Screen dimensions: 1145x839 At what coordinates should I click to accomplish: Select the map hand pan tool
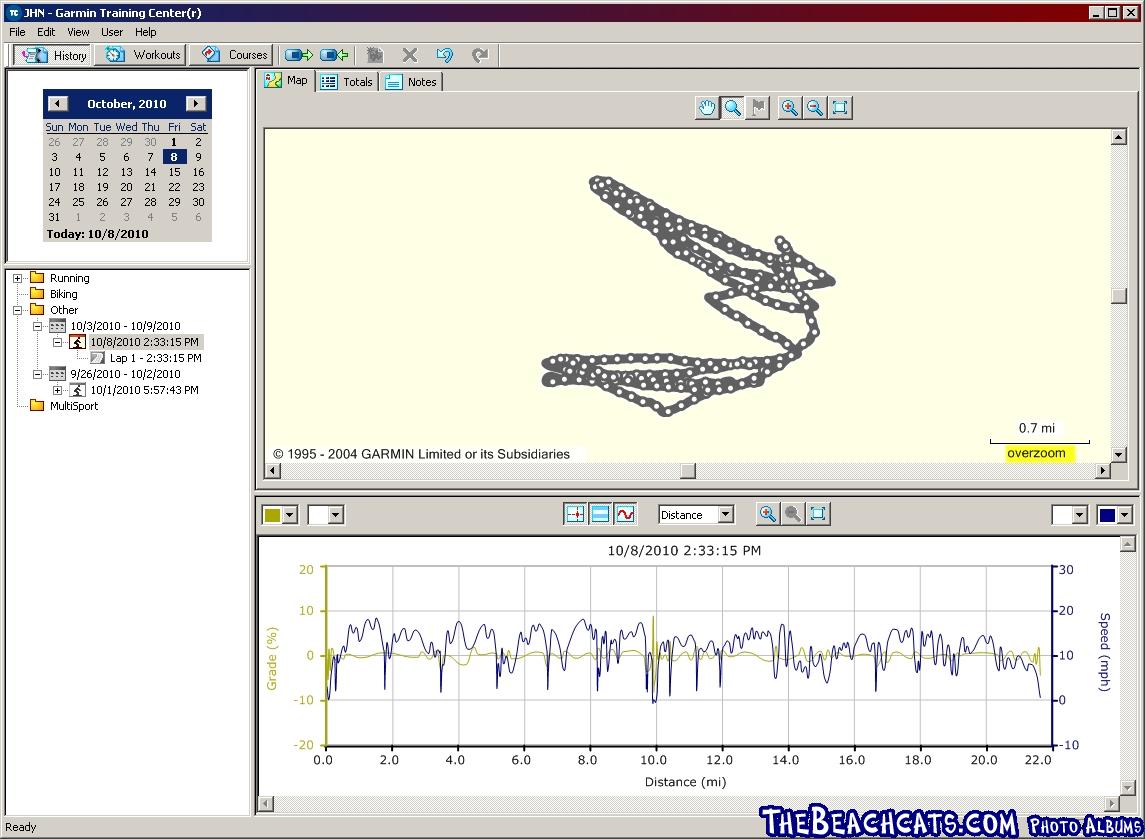pyautogui.click(x=707, y=108)
